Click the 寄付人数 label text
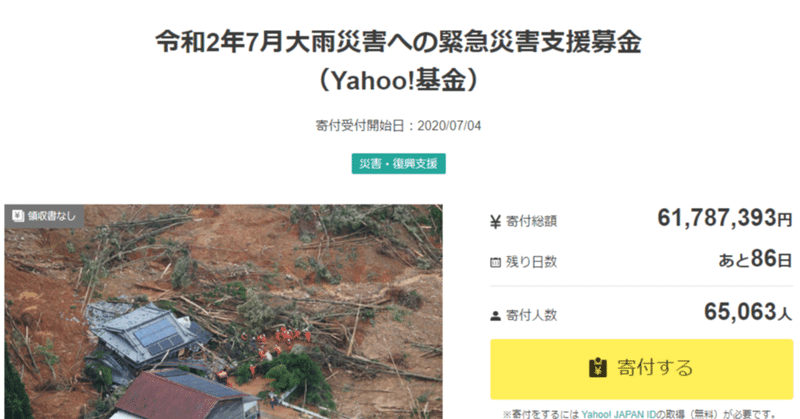The image size is (800, 419). tap(531, 315)
